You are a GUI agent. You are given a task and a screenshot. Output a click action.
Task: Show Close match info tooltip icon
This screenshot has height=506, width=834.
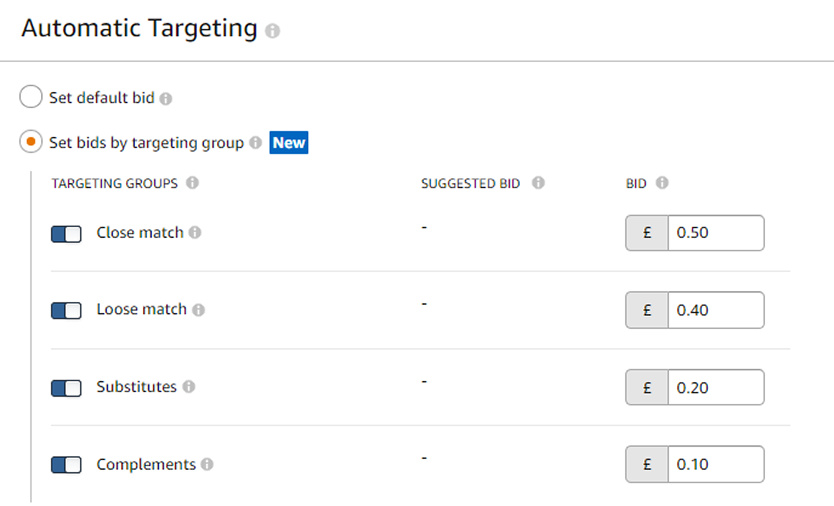click(x=195, y=232)
